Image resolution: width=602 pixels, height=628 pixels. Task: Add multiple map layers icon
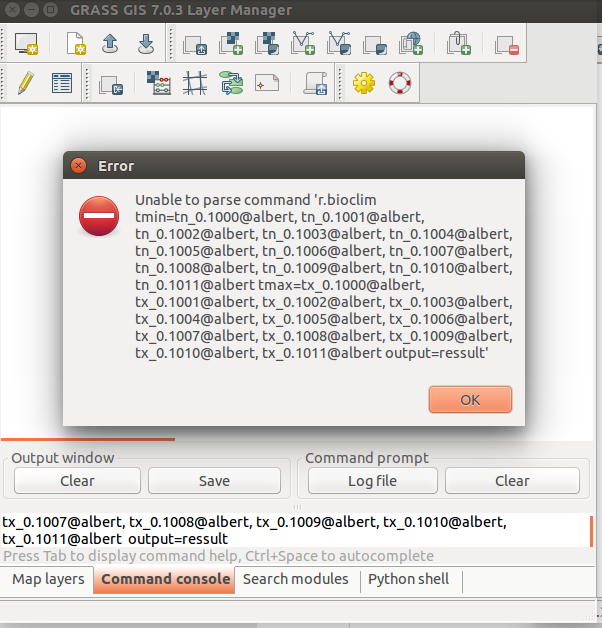tap(195, 44)
